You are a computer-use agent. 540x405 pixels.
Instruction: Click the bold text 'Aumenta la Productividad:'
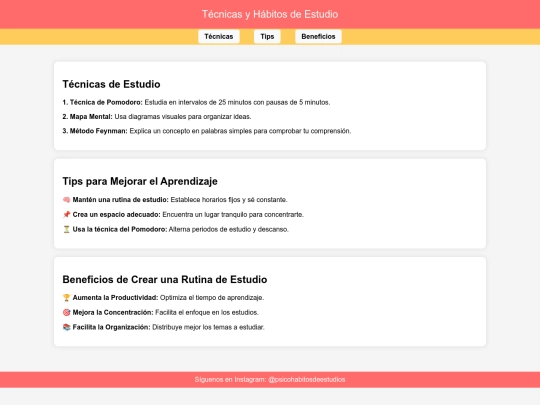115,298
